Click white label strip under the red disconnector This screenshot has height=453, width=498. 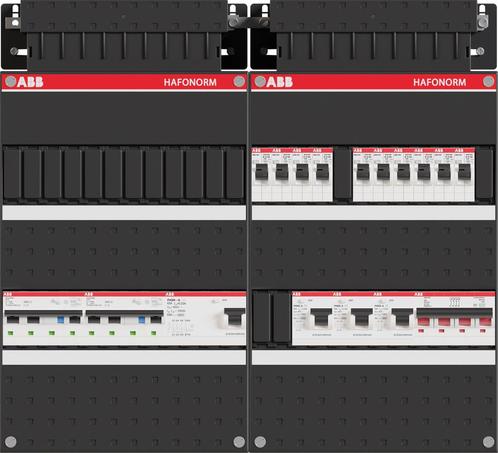(x=374, y=357)
